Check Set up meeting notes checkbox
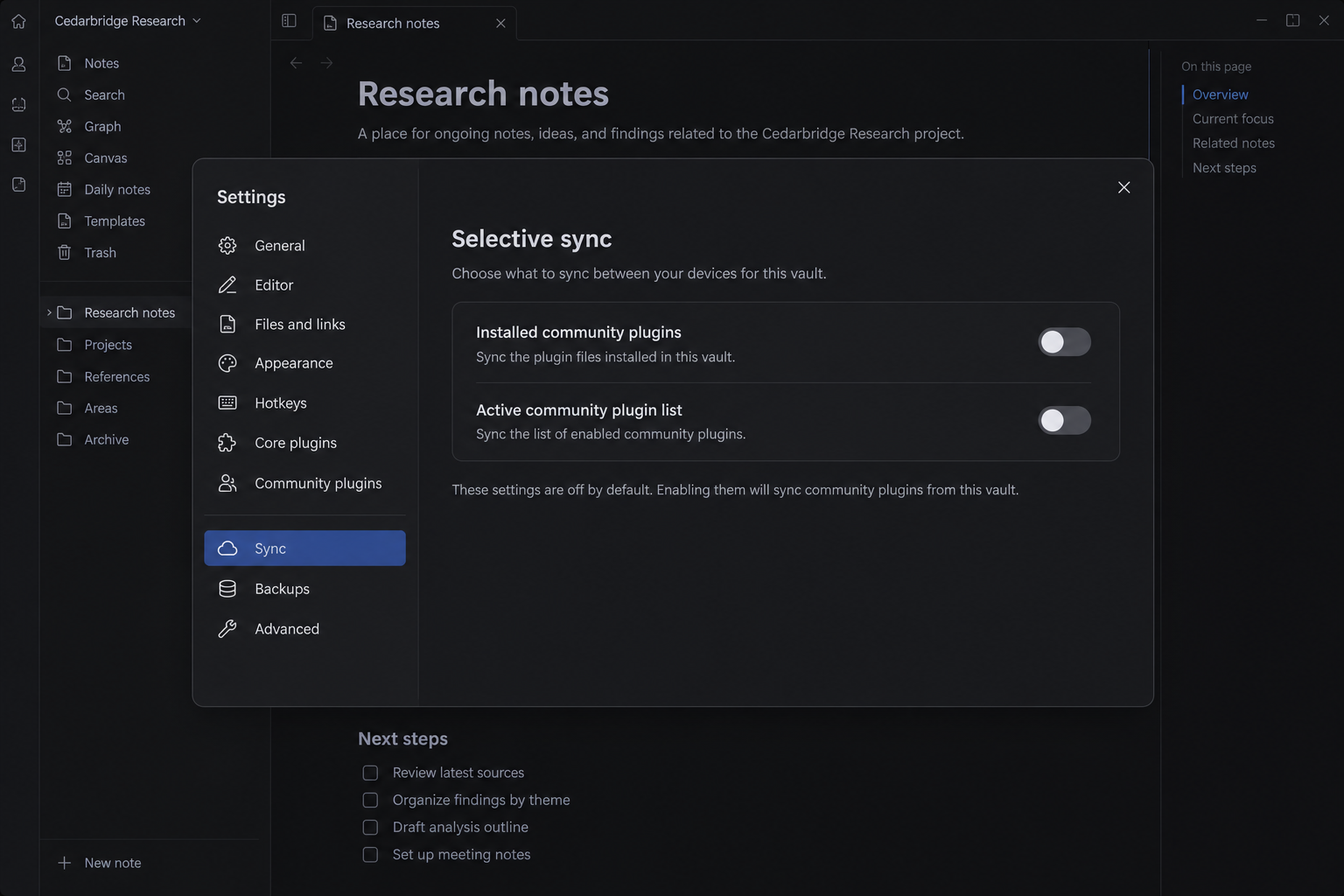 [x=370, y=854]
